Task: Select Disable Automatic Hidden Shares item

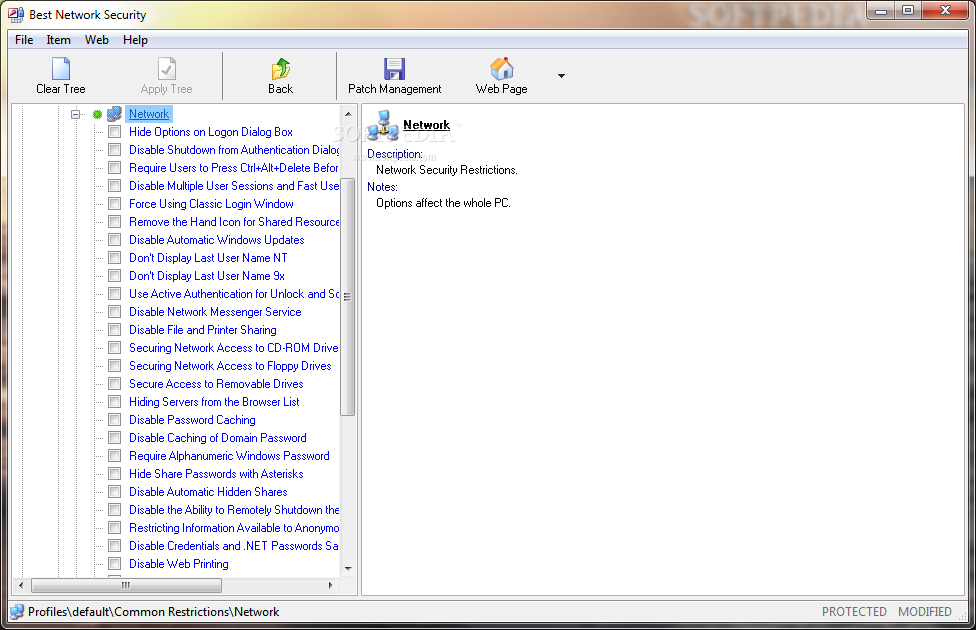Action: [x=208, y=492]
